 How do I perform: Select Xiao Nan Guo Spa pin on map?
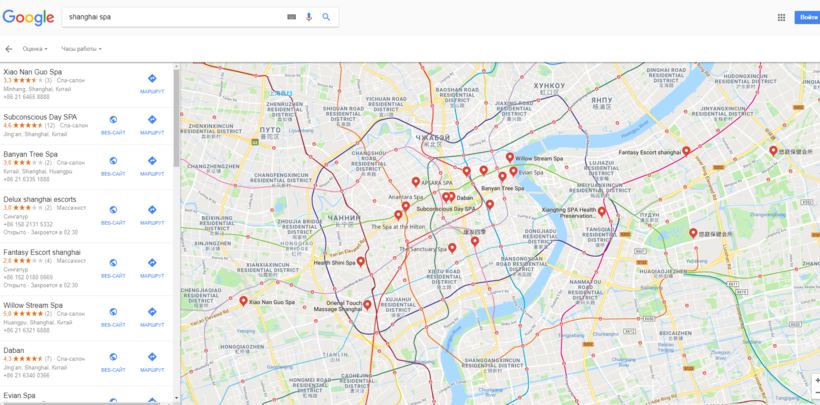click(243, 301)
